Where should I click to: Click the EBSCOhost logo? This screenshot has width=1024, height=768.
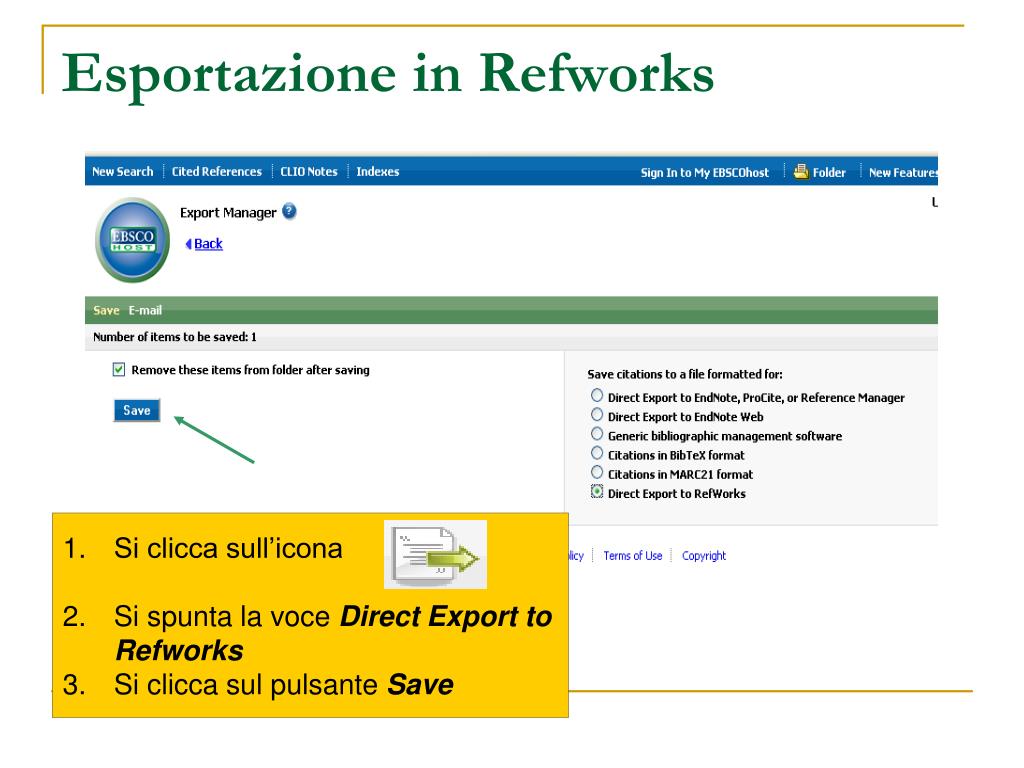pos(133,240)
